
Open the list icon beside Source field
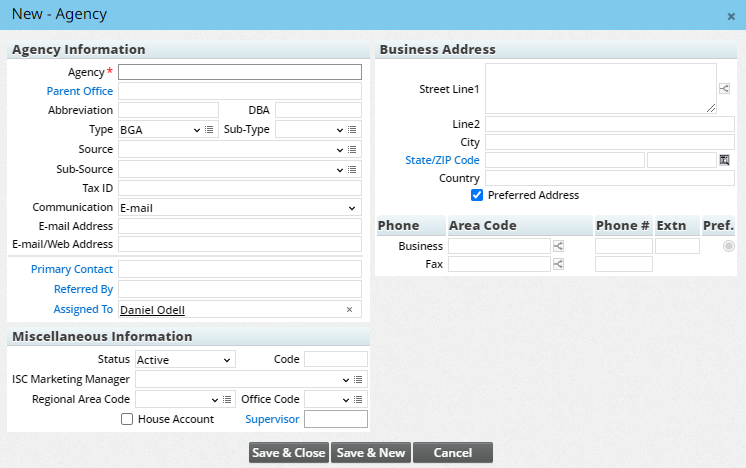(353, 150)
